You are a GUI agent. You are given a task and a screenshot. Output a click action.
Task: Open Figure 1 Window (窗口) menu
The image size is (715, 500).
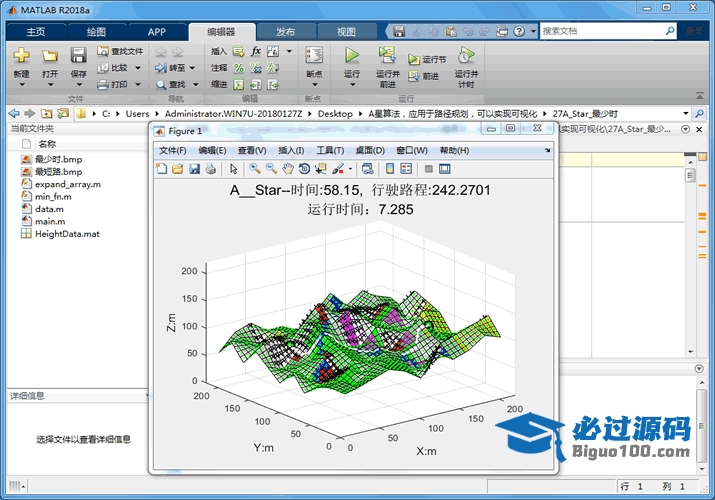(412, 150)
